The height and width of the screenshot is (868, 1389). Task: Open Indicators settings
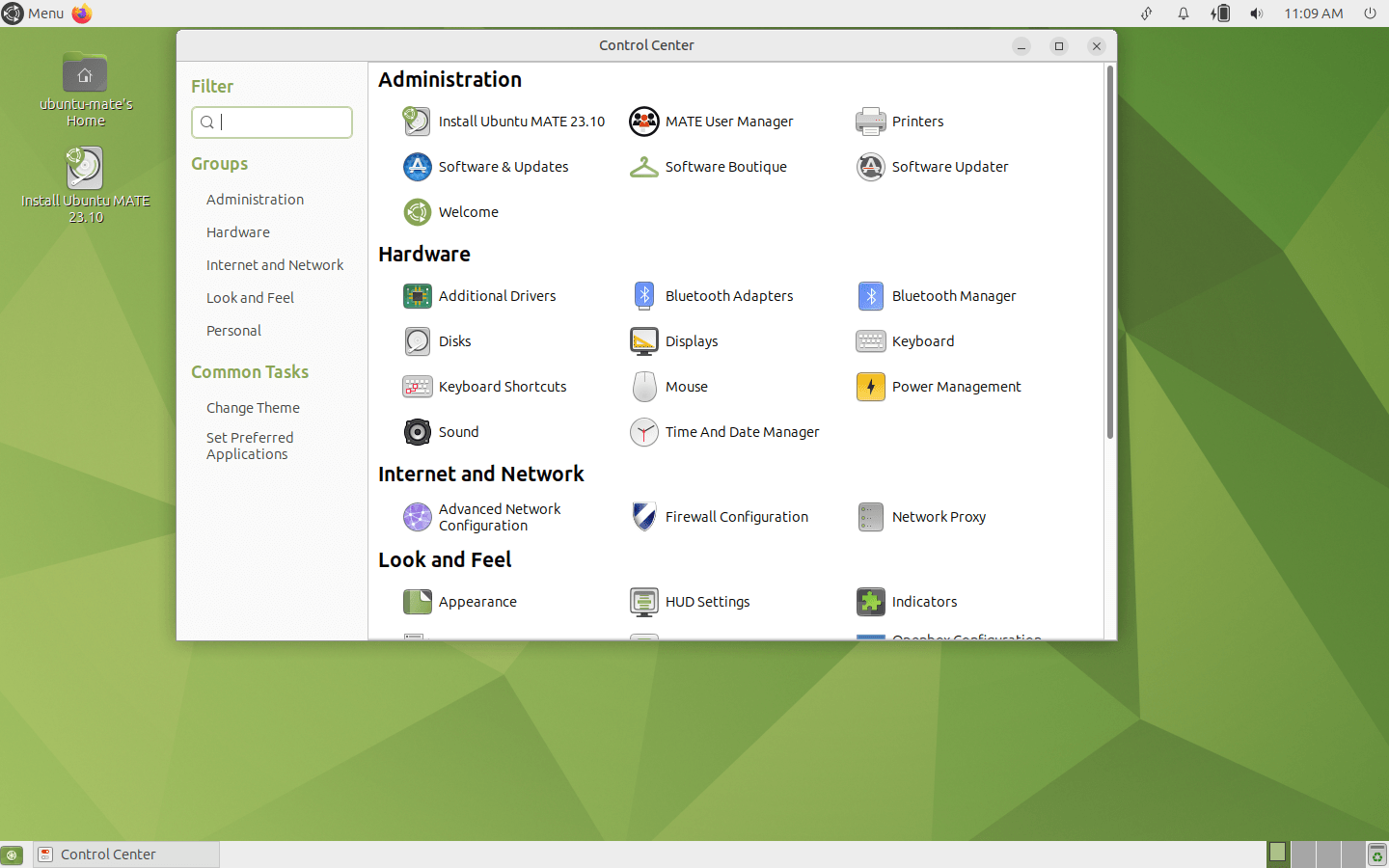907,602
